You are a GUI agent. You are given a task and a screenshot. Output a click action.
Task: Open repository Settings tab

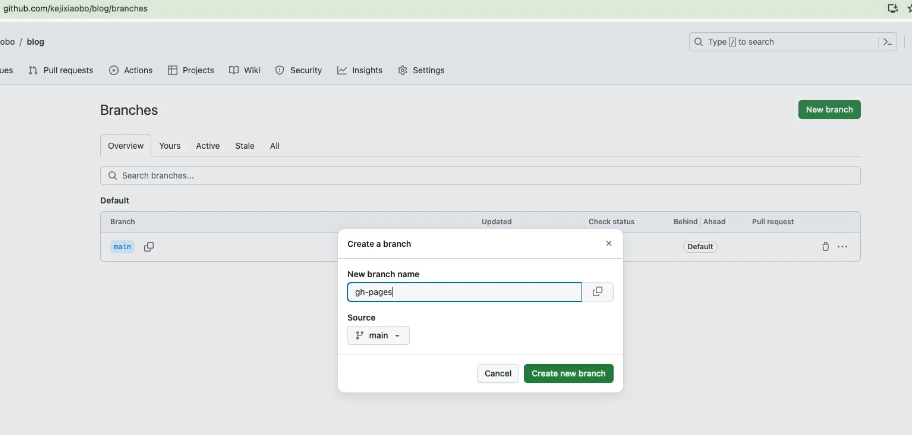(x=421, y=70)
